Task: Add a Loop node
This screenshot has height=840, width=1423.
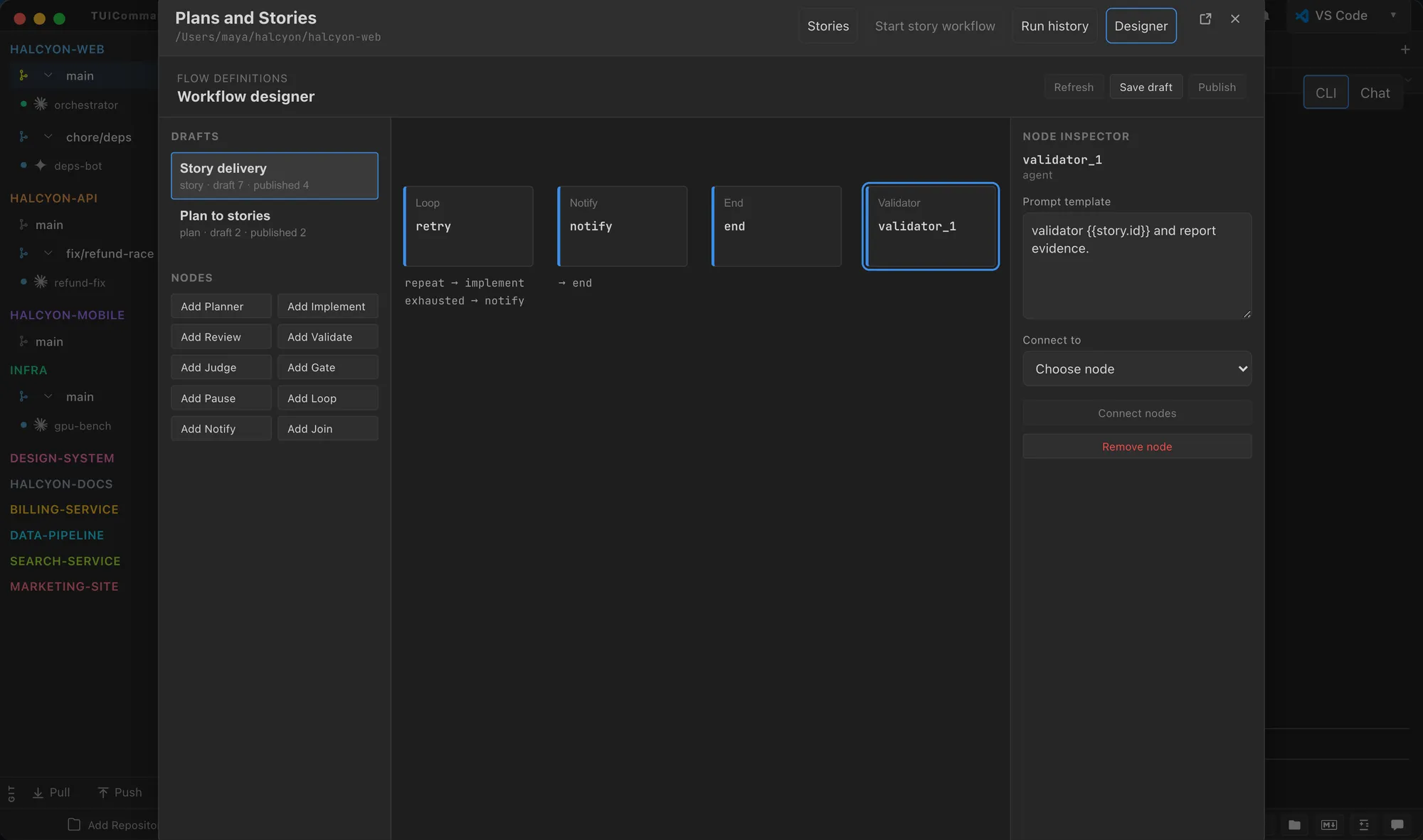Action: click(327, 398)
